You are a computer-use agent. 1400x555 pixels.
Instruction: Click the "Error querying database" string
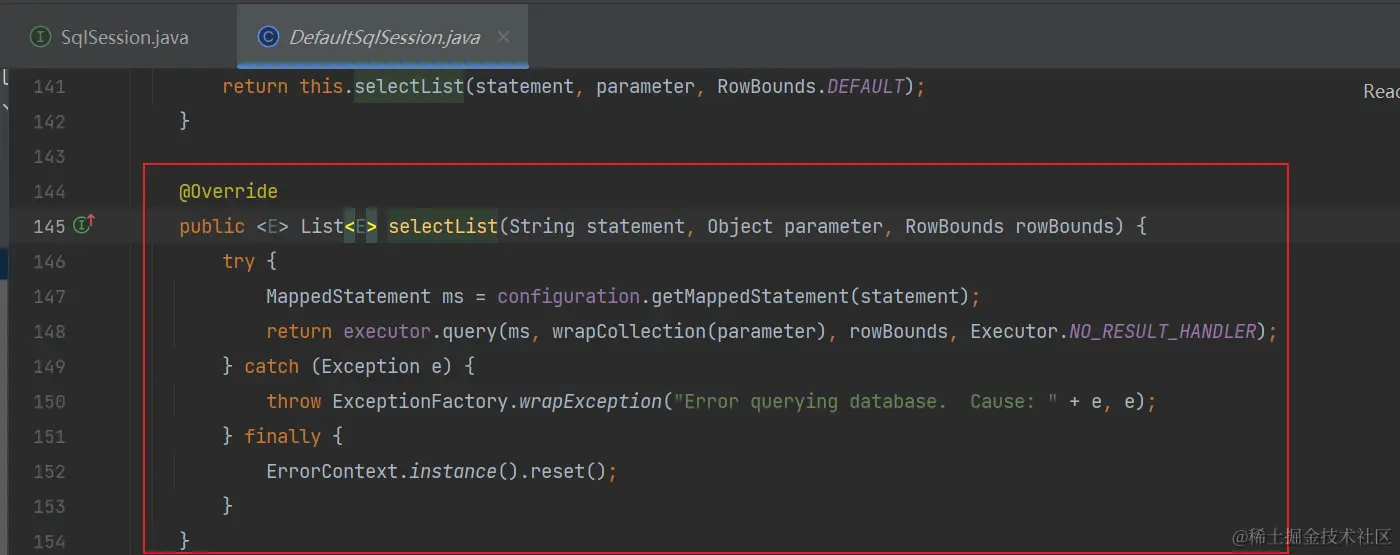point(867,402)
